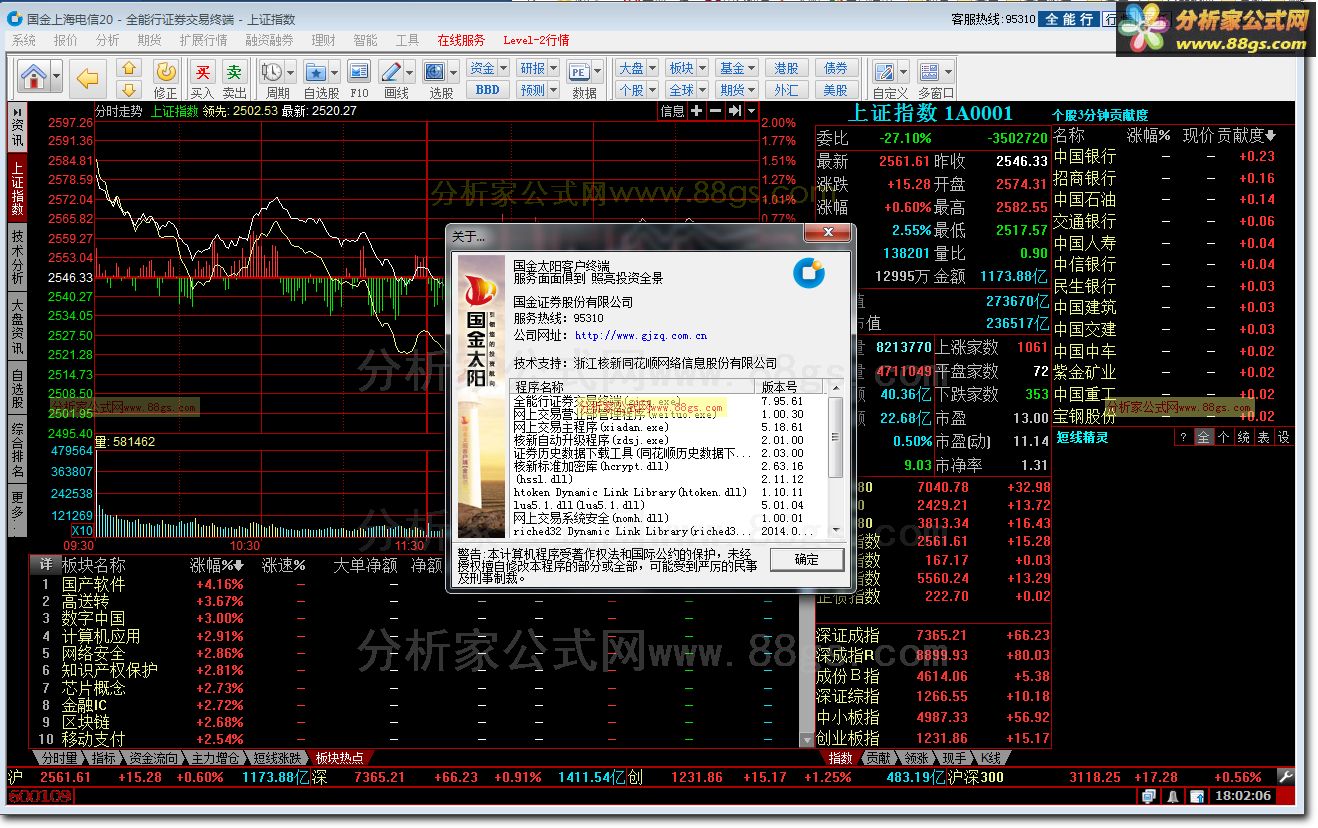
Task: Open the F10 company info icon
Action: [x=359, y=72]
